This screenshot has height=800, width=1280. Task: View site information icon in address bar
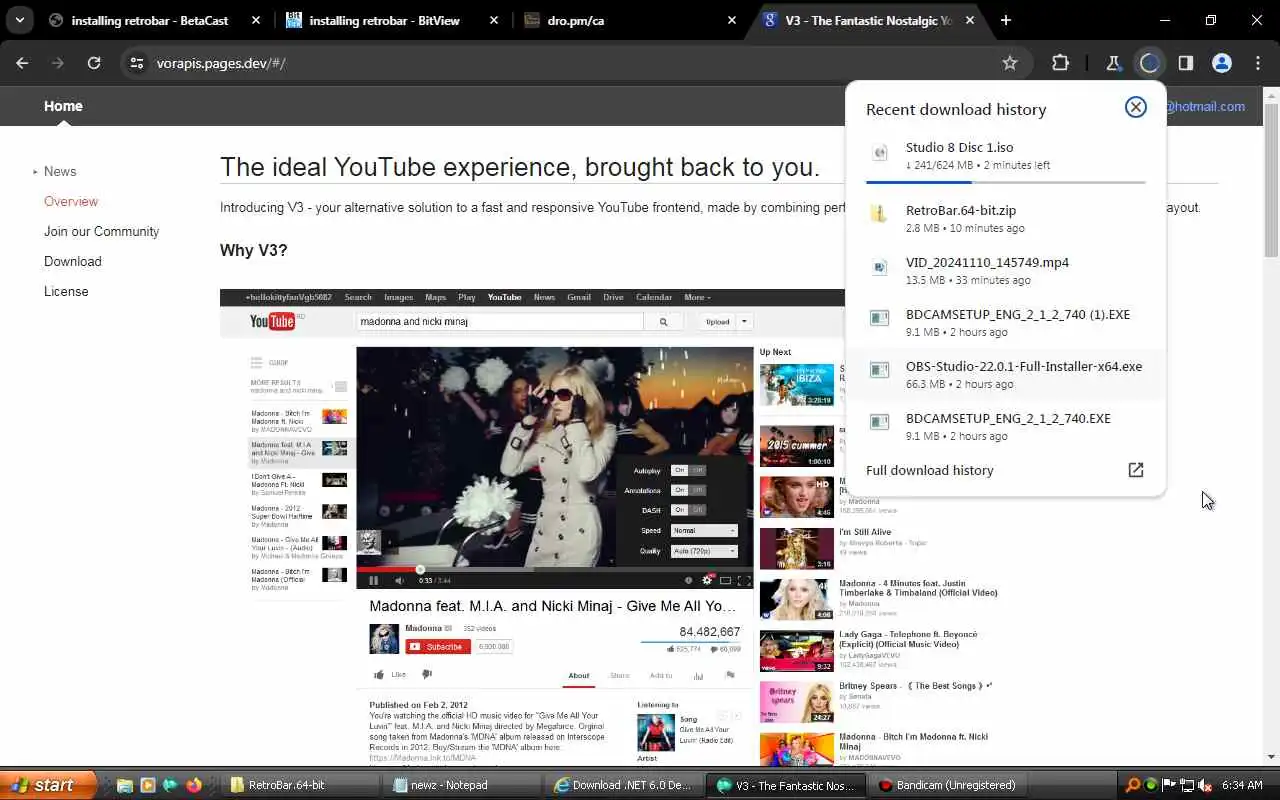[x=136, y=63]
